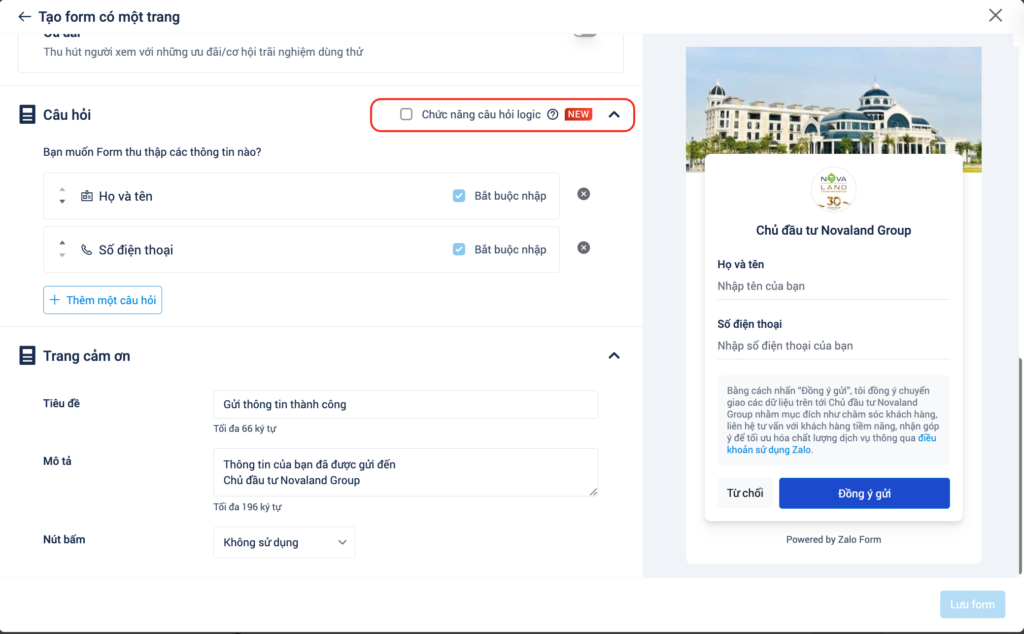Click the red 'NEW' badge
The height and width of the screenshot is (634, 1024).
click(578, 114)
